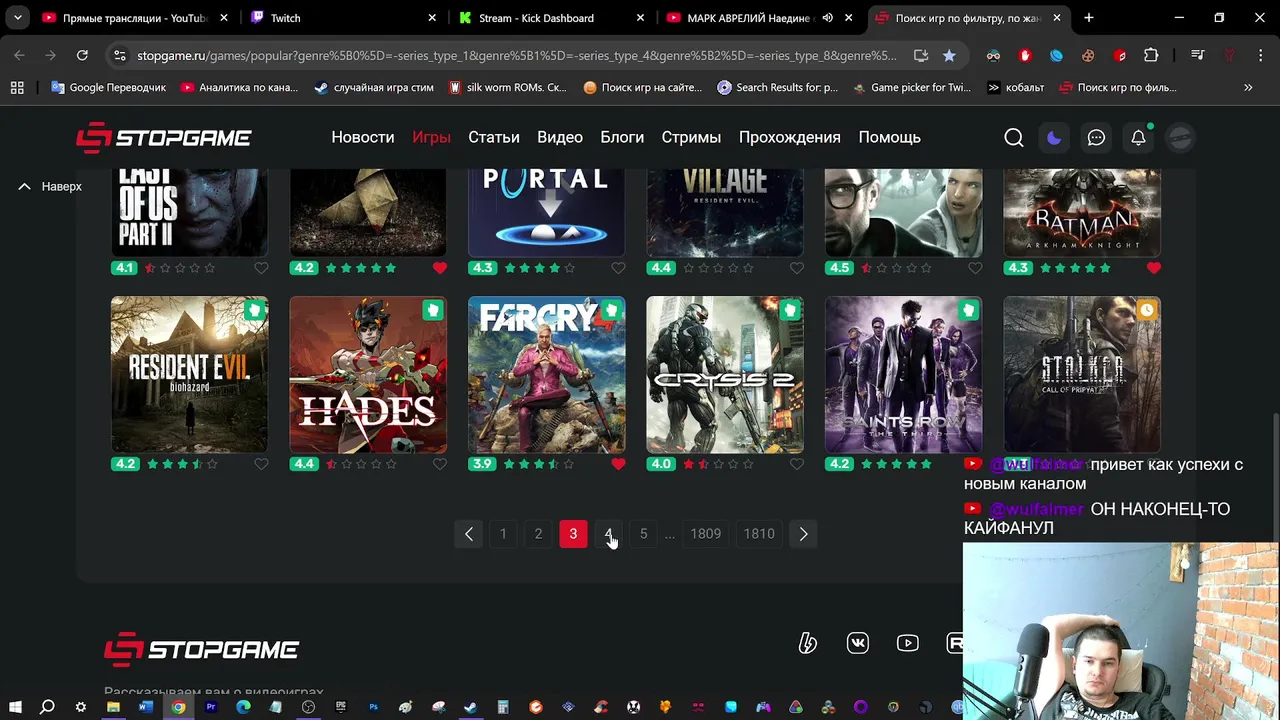Viewport: 1280px width, 720px height.
Task: Open notifications bell icon
Action: (x=1138, y=138)
